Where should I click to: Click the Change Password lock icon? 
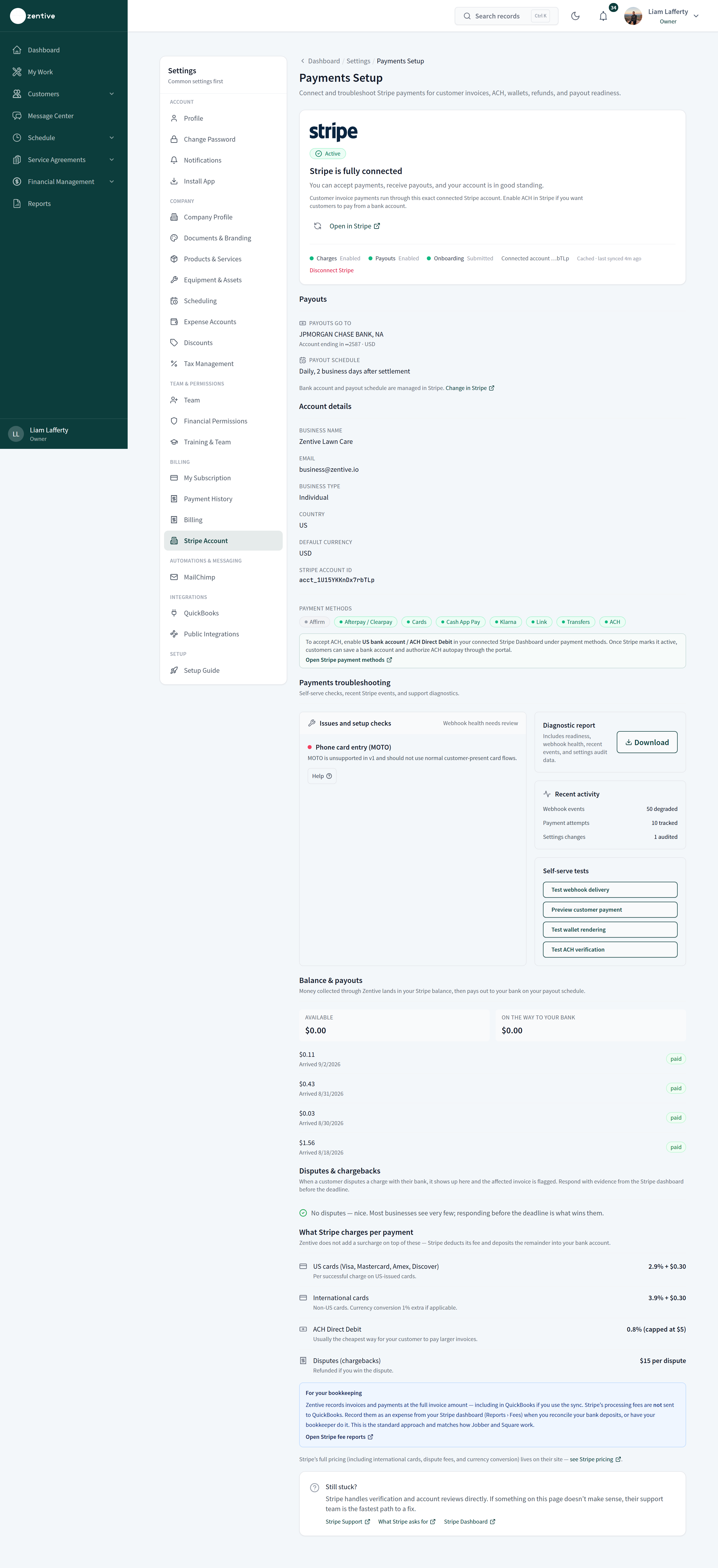tap(174, 139)
